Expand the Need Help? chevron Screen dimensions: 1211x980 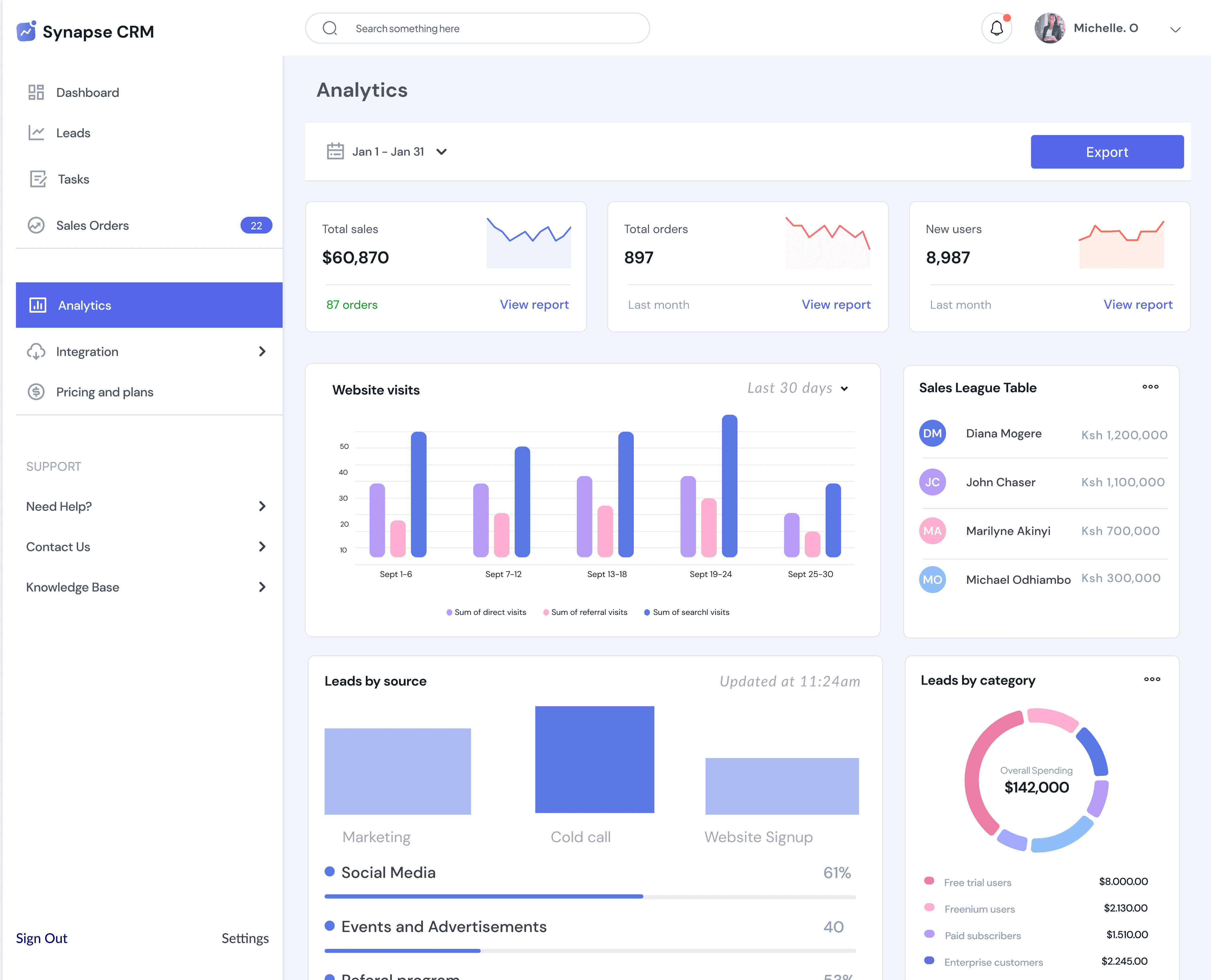(x=262, y=506)
